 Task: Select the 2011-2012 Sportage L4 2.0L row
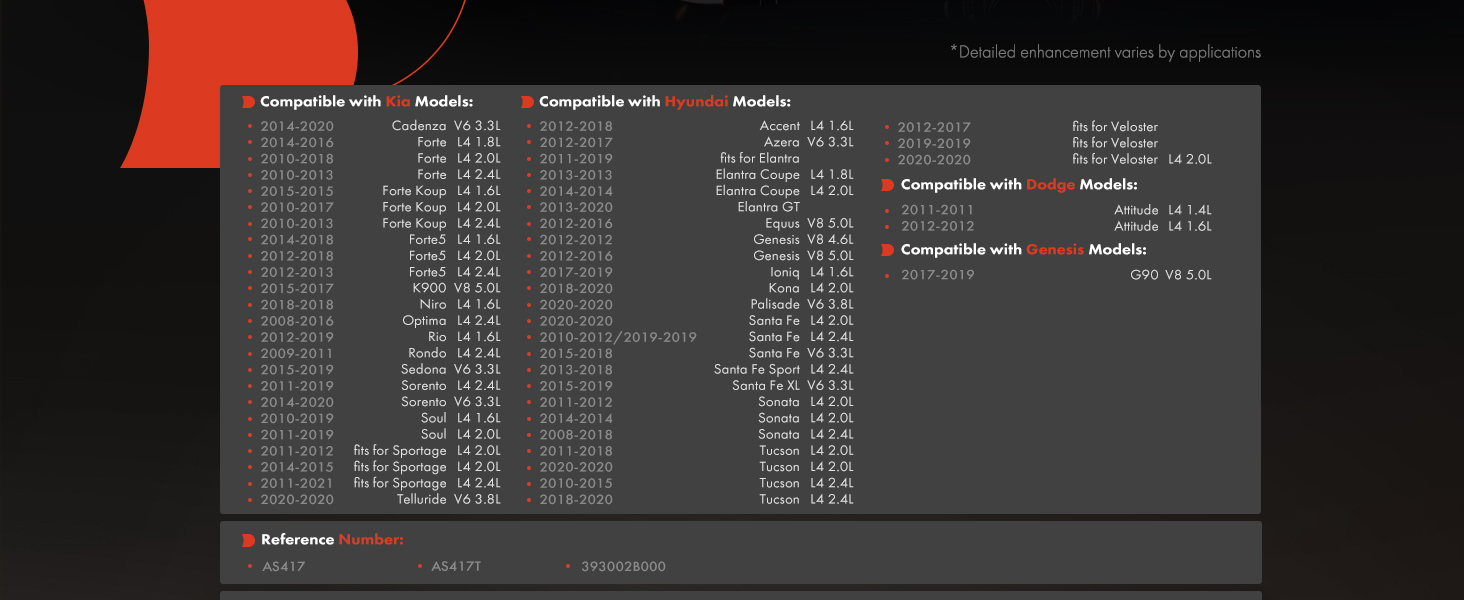[x=374, y=451]
